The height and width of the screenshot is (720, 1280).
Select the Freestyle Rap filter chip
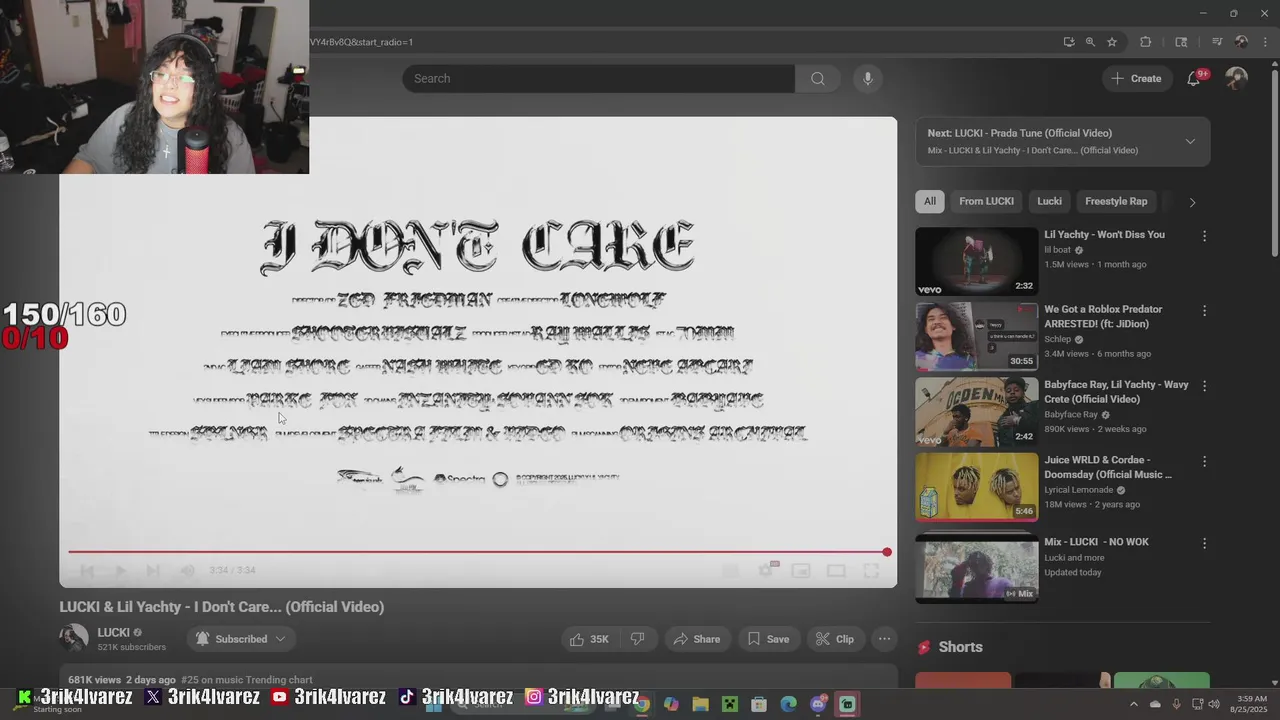click(x=1116, y=201)
